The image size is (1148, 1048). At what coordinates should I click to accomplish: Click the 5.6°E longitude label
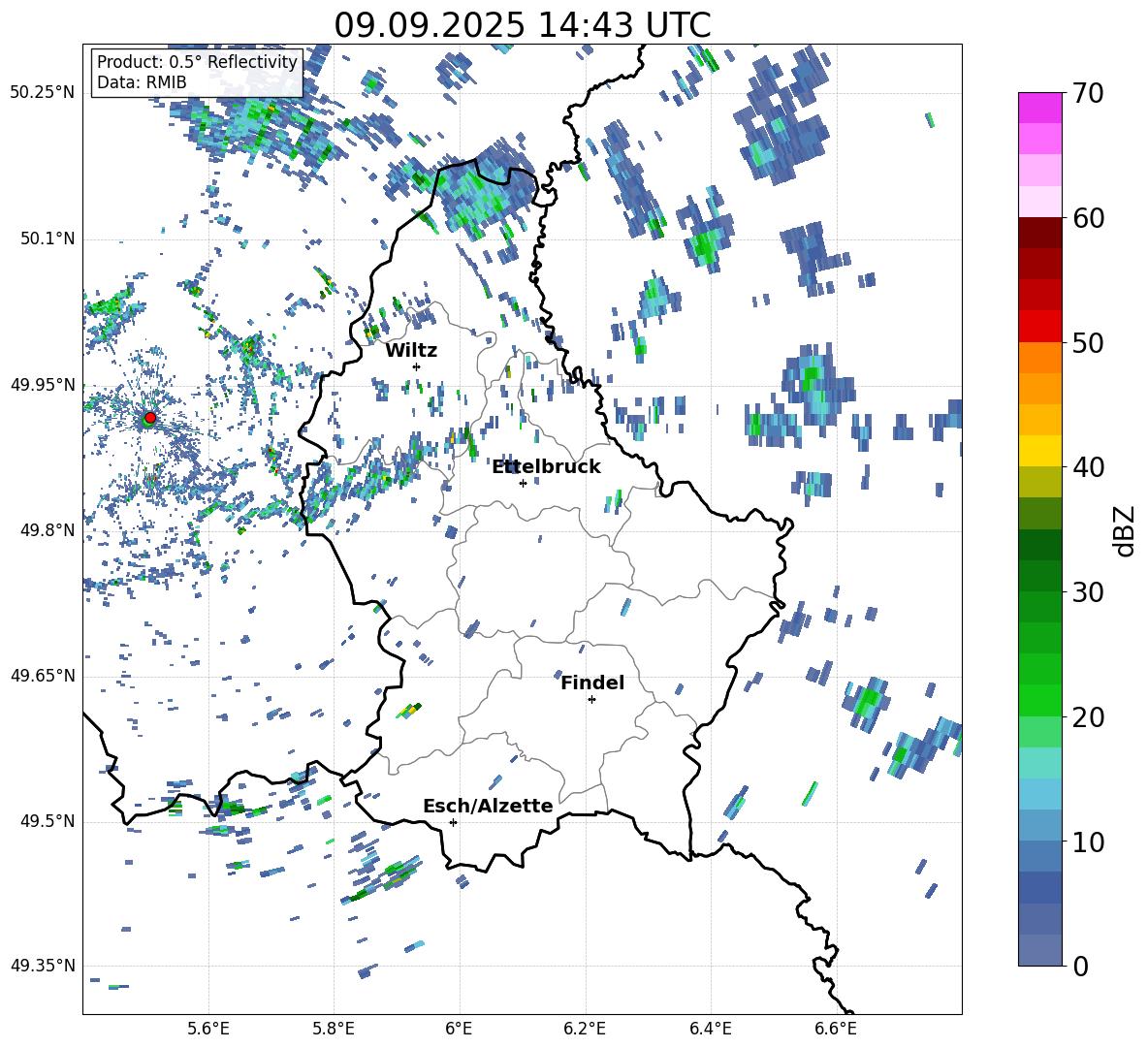pos(208,1029)
